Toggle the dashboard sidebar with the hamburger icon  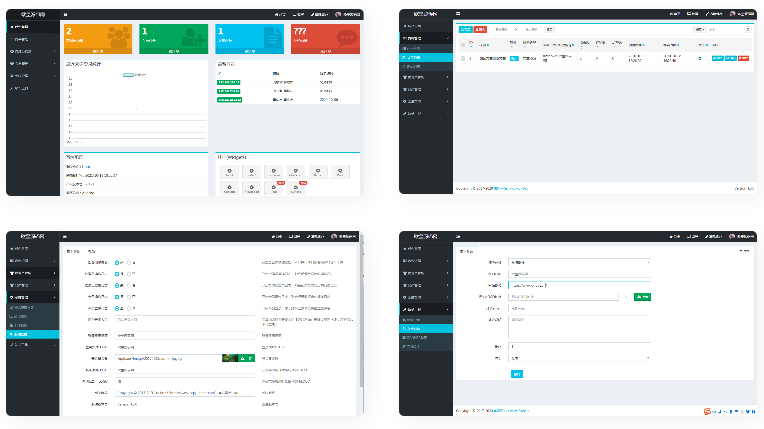[x=66, y=15]
